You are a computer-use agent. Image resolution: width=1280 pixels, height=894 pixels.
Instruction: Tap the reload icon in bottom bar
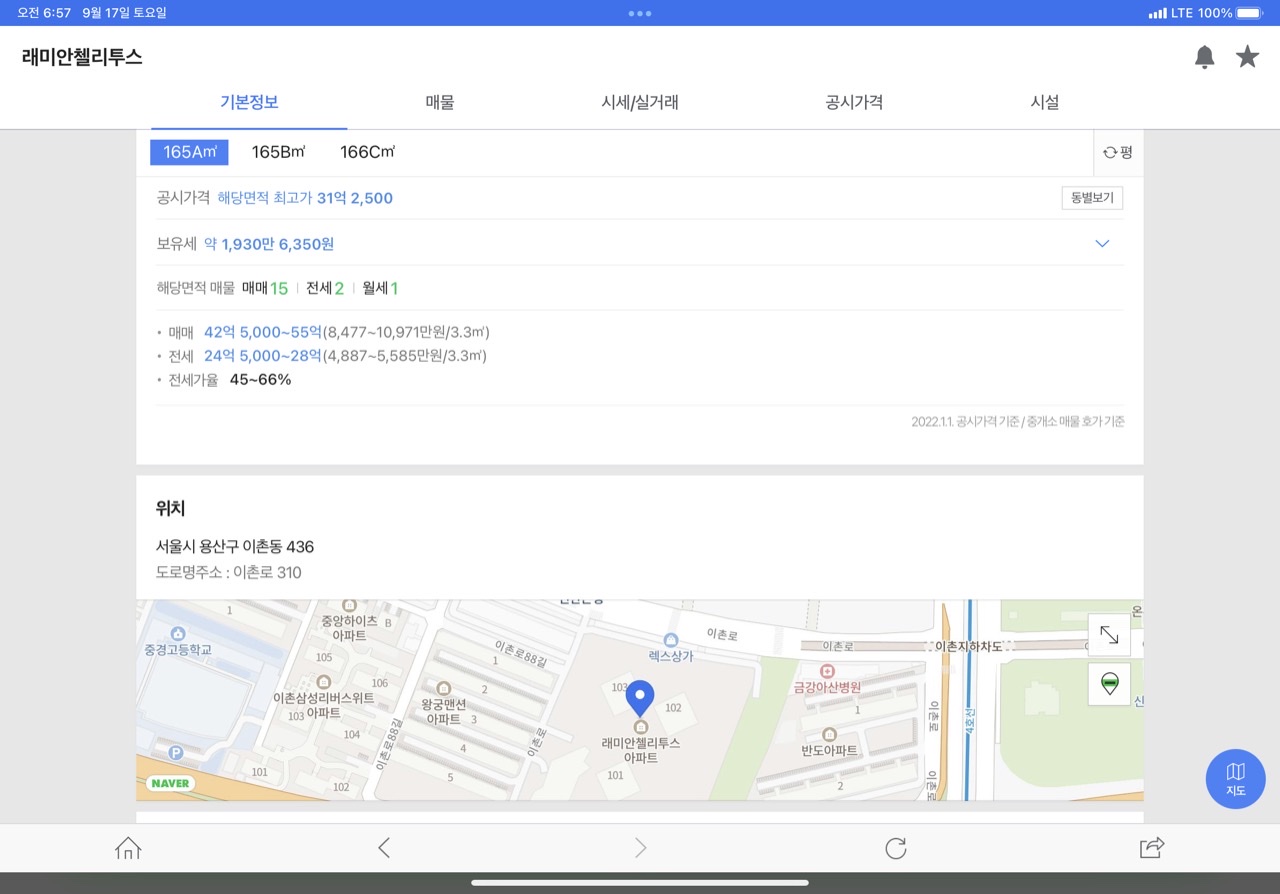click(896, 848)
